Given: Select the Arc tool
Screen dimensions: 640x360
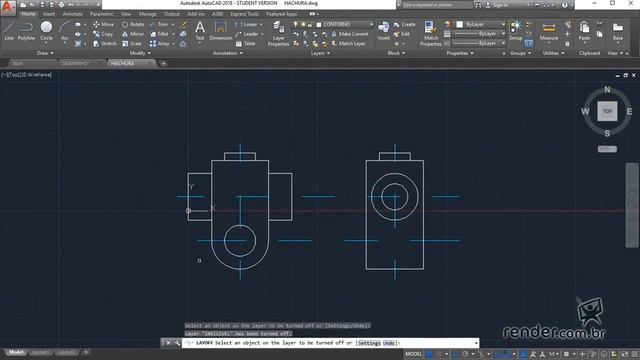Looking at the screenshot, I should pos(64,31).
